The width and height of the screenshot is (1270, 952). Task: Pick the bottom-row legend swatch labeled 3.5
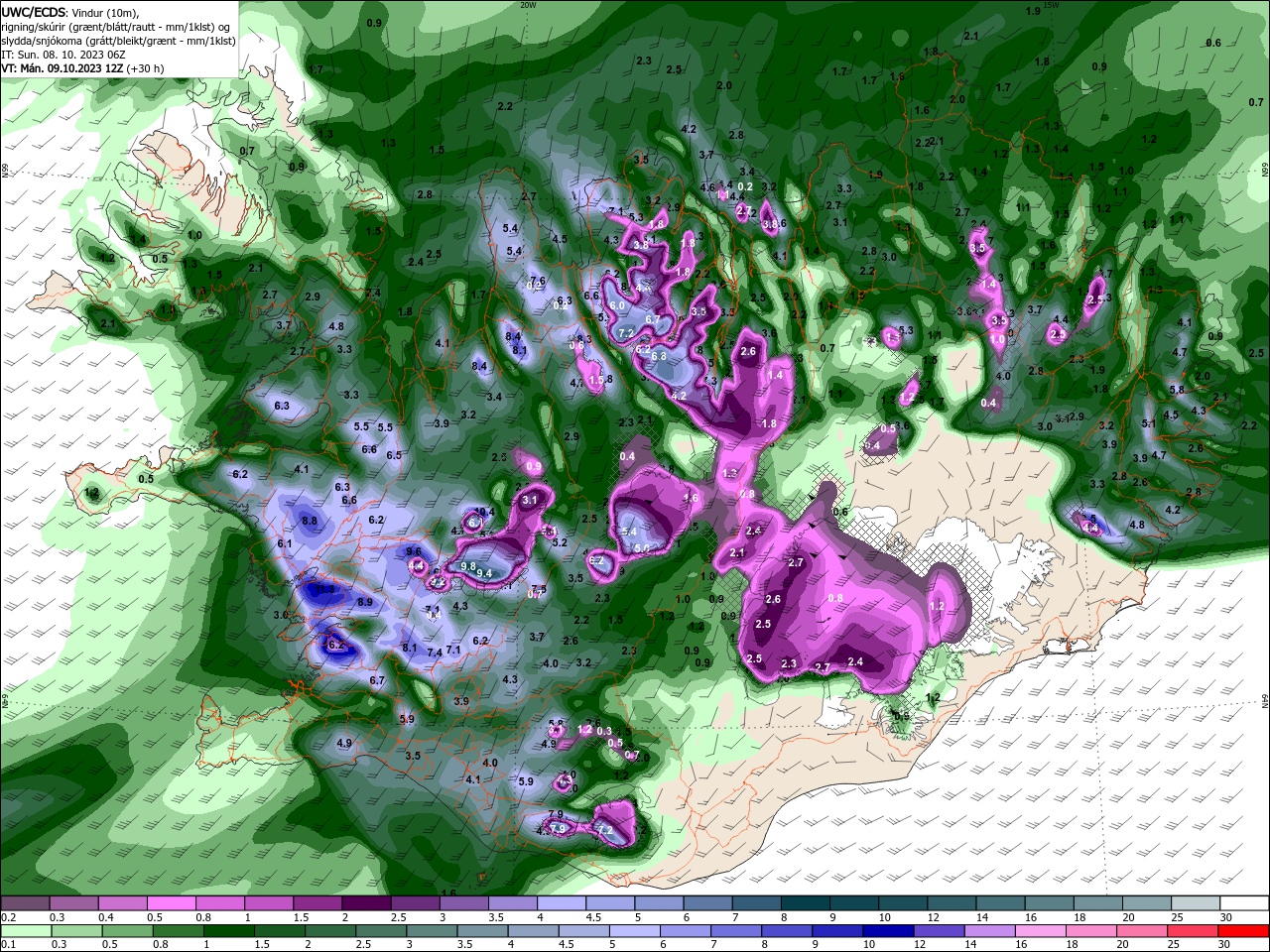click(483, 931)
